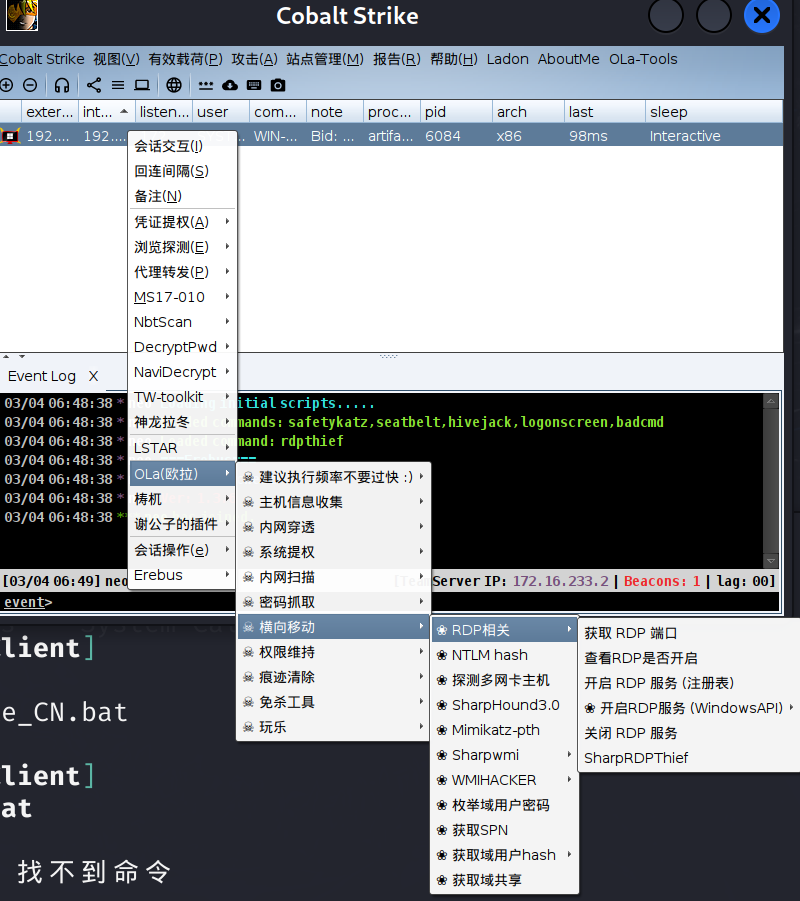
Task: Switch to the Event Log tab
Action: [x=42, y=376]
